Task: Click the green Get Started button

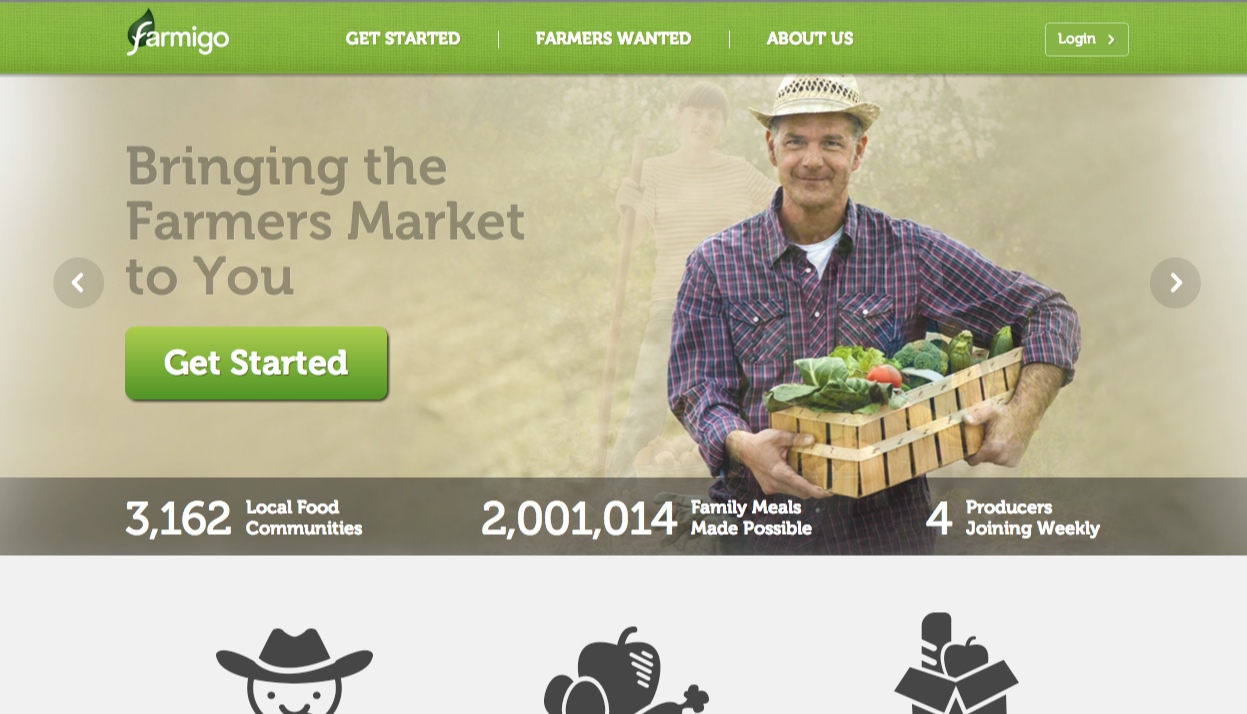Action: pos(256,363)
